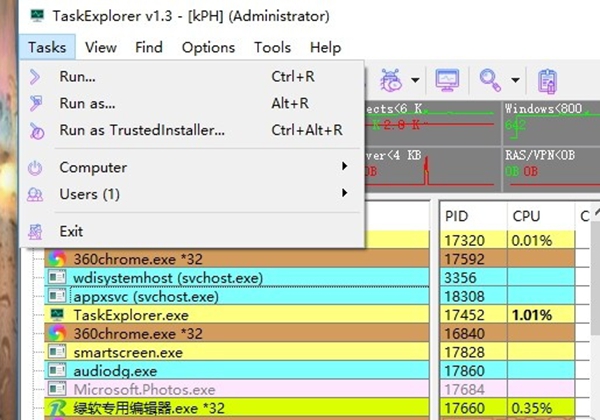The image size is (600, 420).
Task: Click CPU value 1.01%
Action: [541, 315]
